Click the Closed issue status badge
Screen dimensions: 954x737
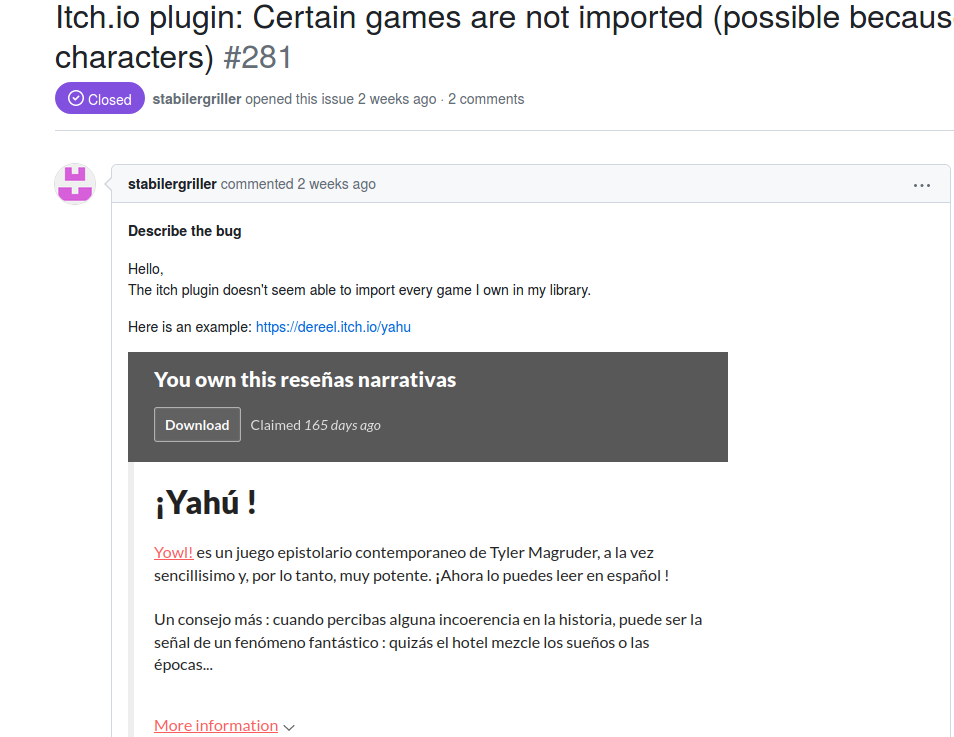99,98
